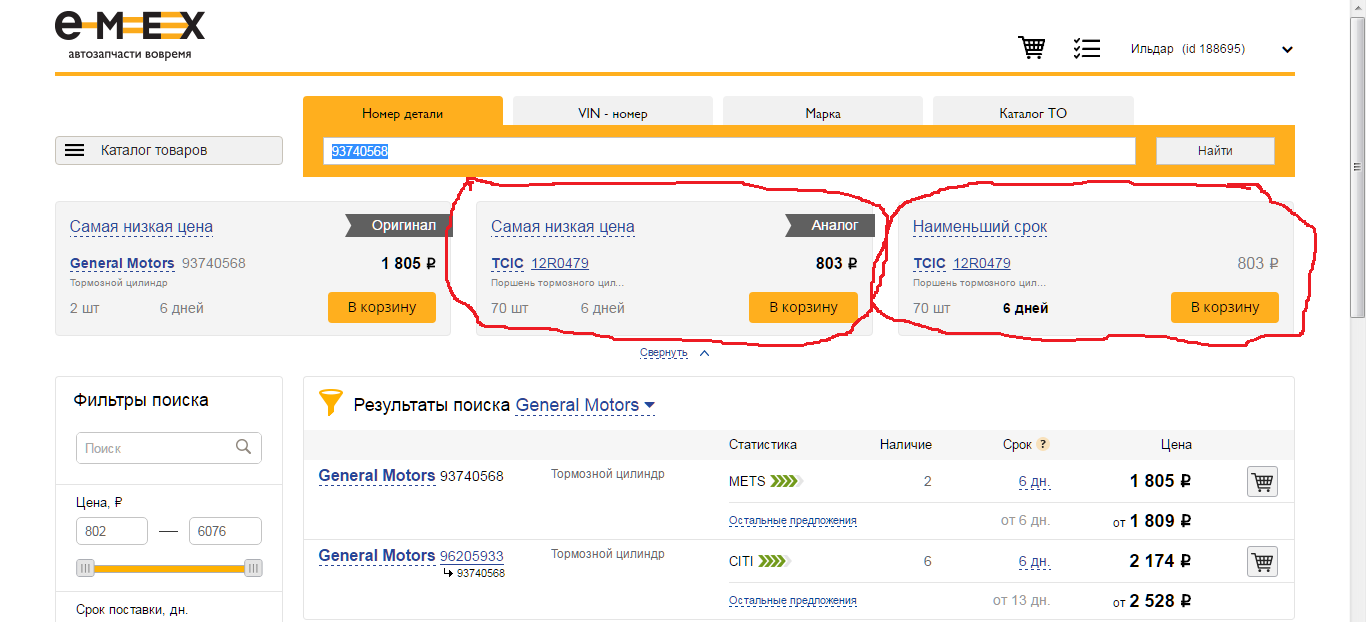Expand the General Motors results brand dropdown
Viewport: 1366px width, 622px height.
pyautogui.click(x=585, y=405)
